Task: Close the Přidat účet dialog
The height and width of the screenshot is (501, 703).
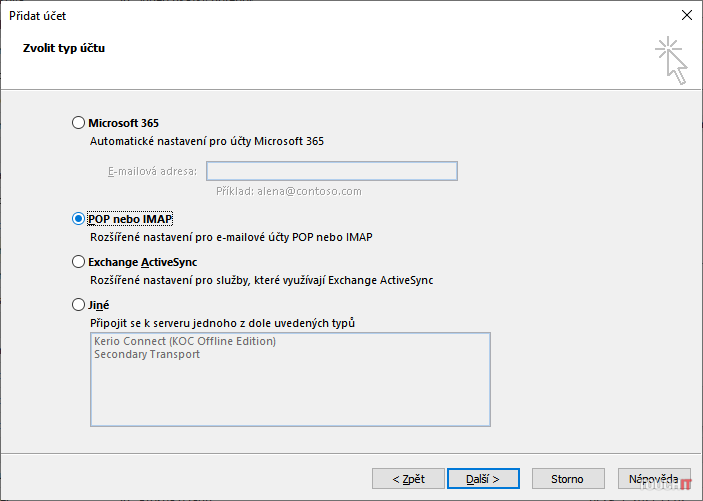Action: pos(686,15)
